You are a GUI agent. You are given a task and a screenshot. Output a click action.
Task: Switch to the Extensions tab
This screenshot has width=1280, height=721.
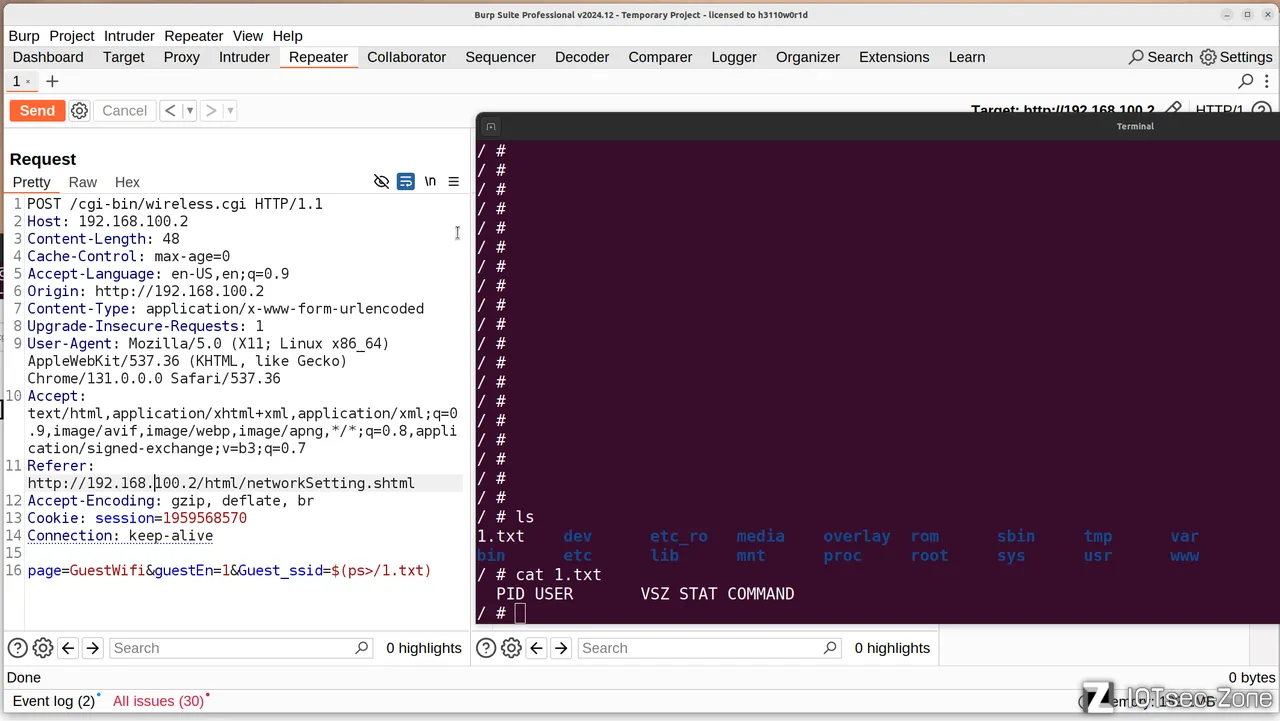894,57
